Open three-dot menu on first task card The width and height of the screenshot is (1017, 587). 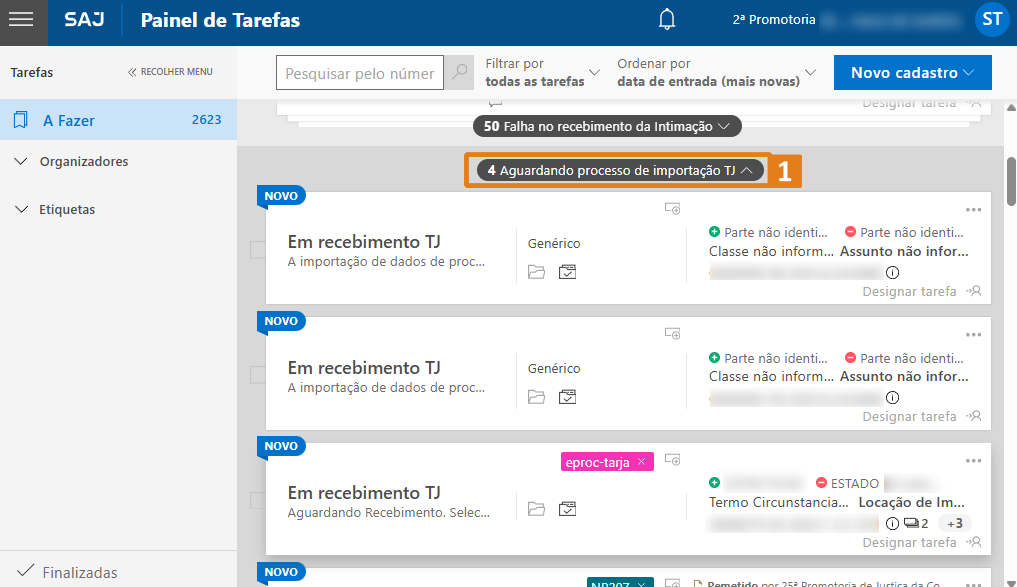973,210
